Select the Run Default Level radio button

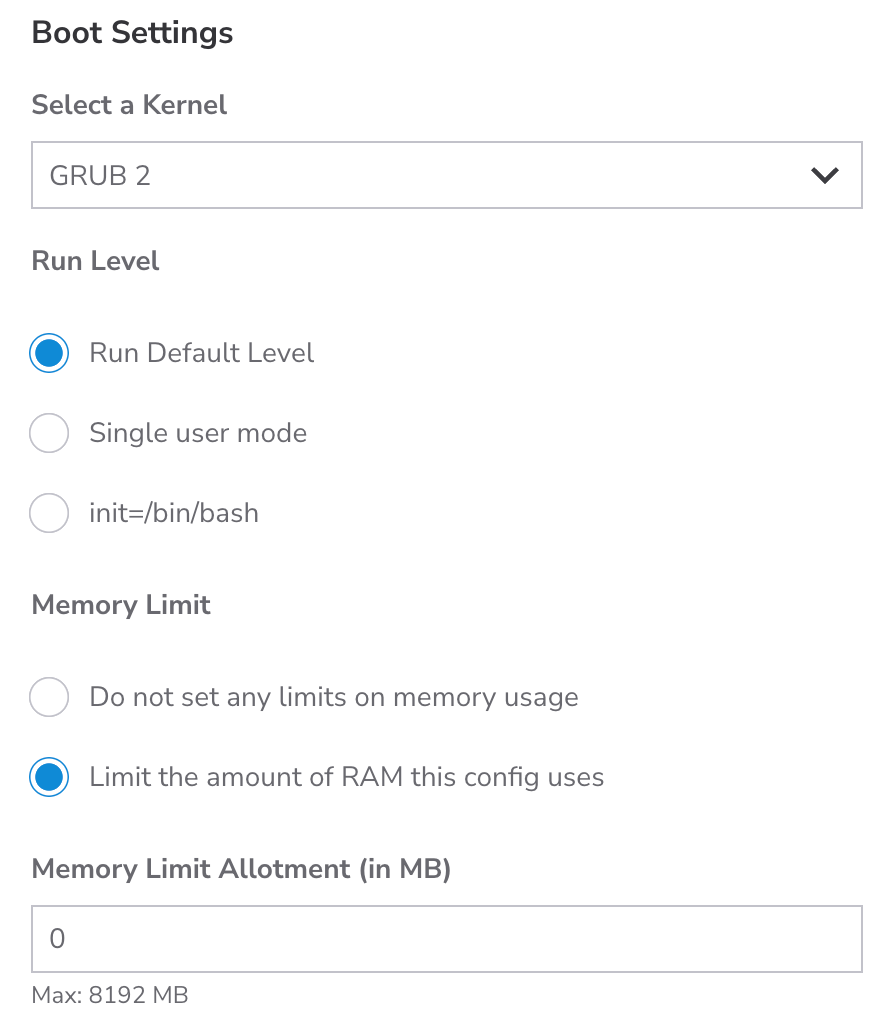(49, 353)
